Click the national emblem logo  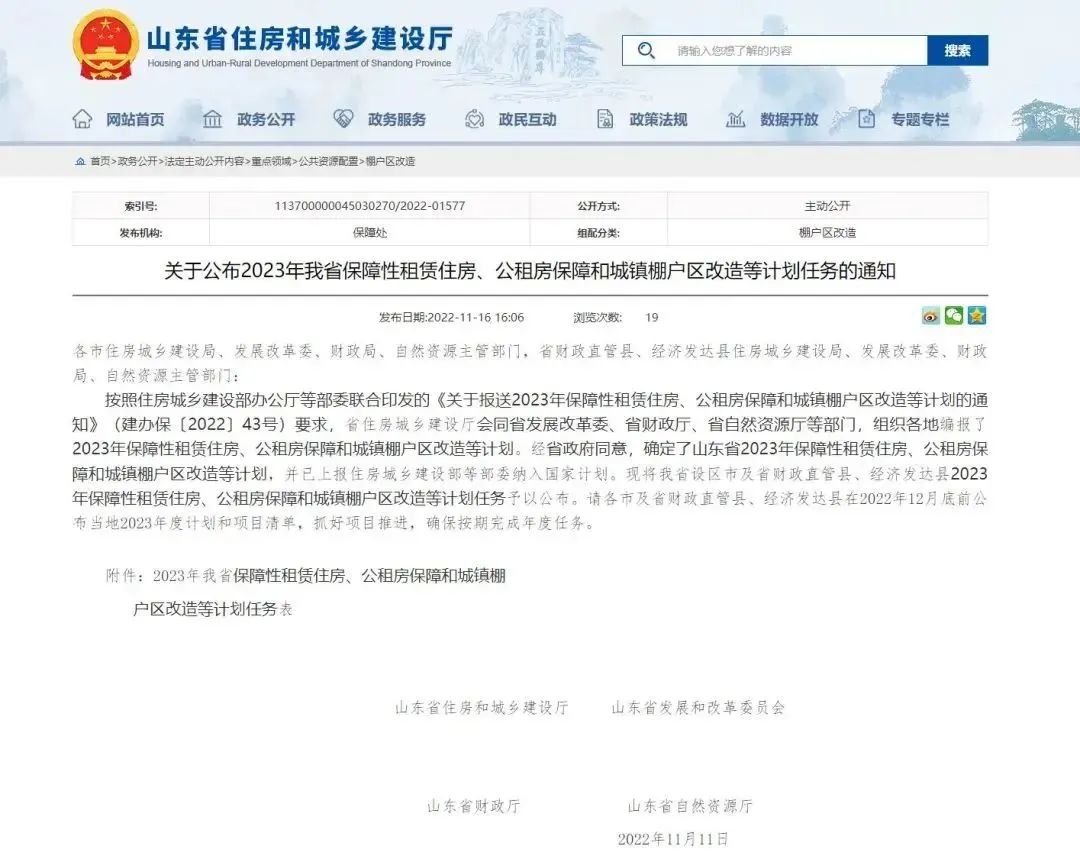pos(106,46)
